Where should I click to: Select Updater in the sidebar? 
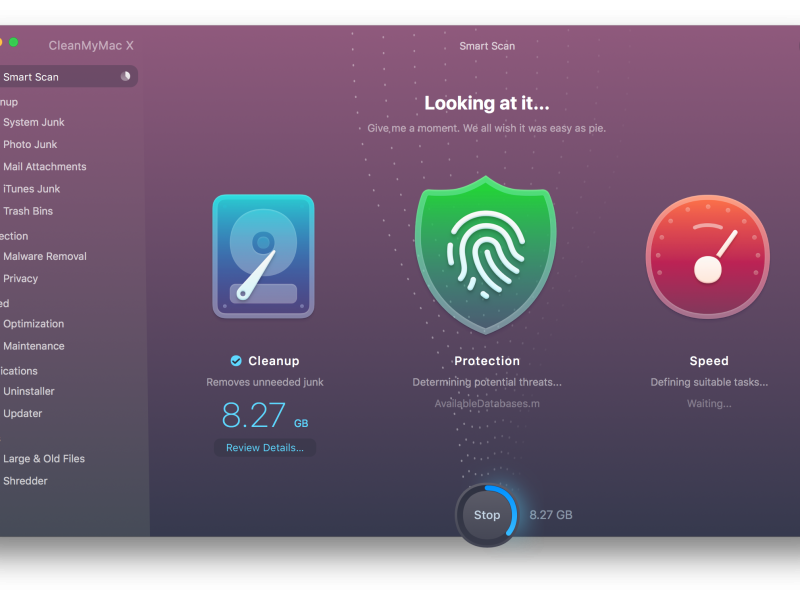[22, 413]
